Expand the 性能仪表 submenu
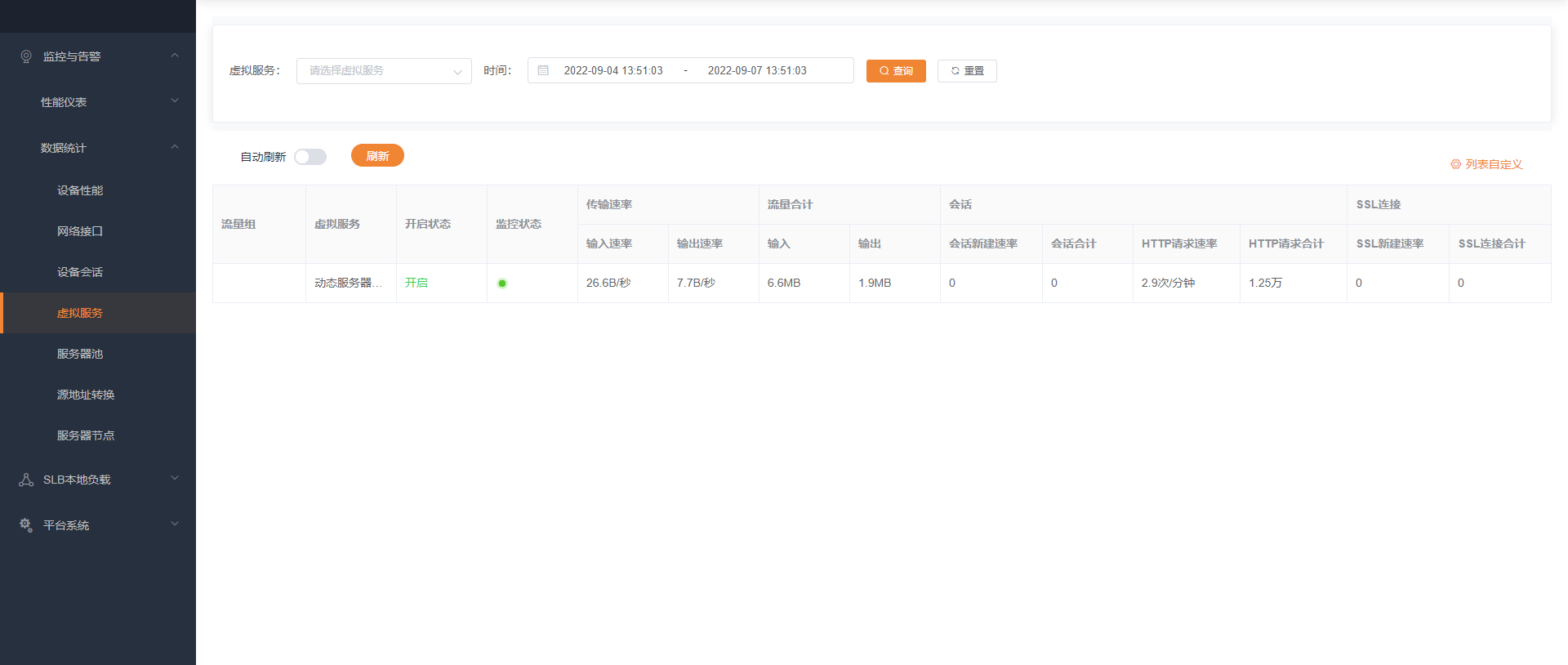This screenshot has height=665, width=1568. coord(174,101)
